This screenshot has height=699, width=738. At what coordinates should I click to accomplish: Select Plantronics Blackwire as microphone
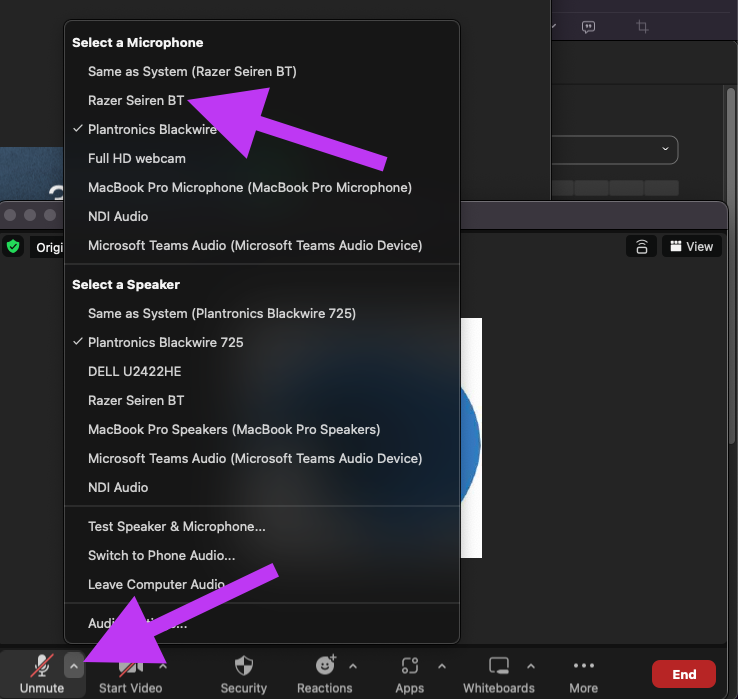click(262, 129)
